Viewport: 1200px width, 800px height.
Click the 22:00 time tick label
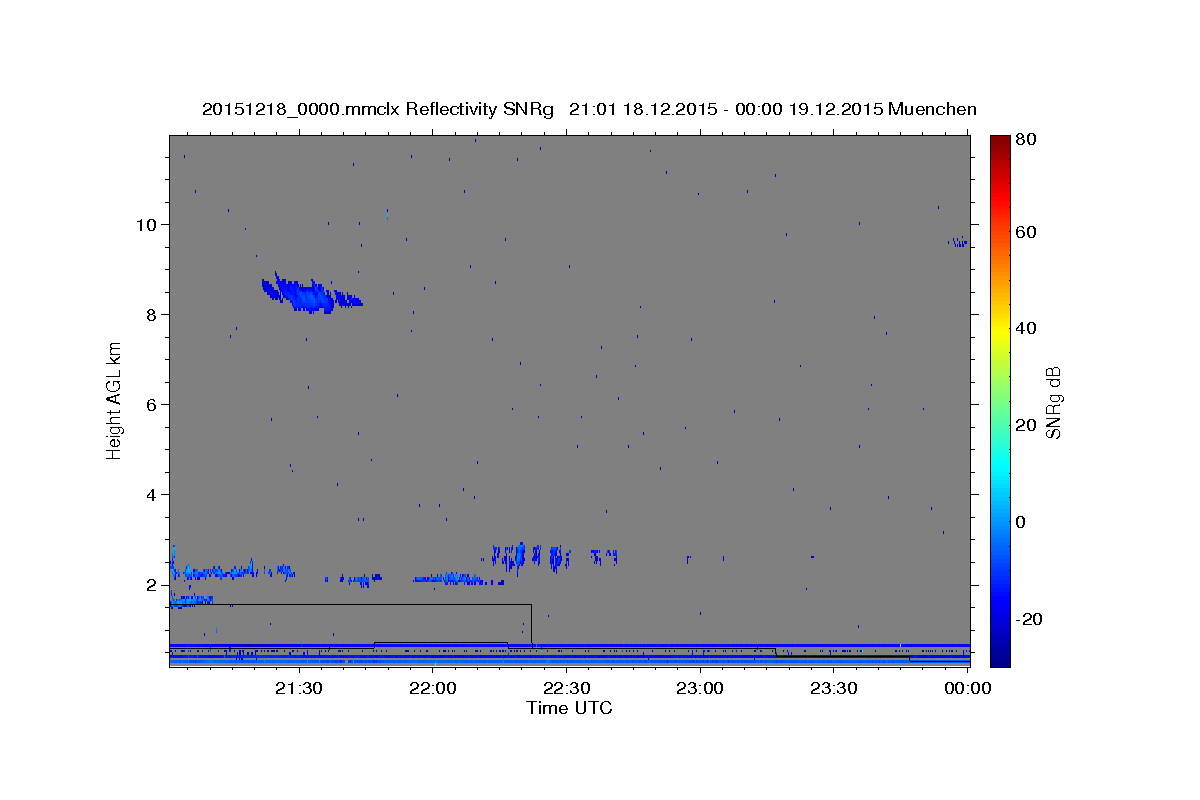432,688
